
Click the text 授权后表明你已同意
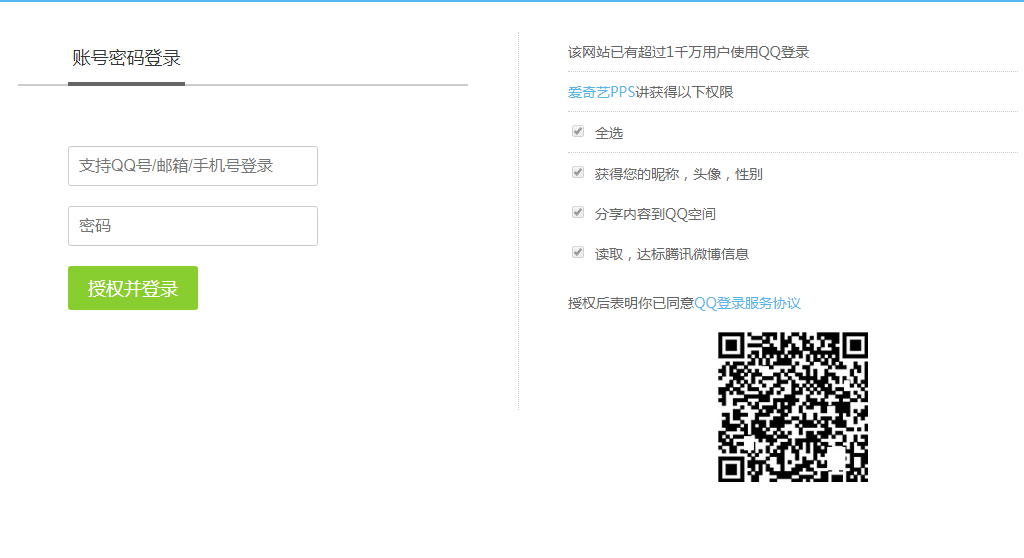click(630, 303)
